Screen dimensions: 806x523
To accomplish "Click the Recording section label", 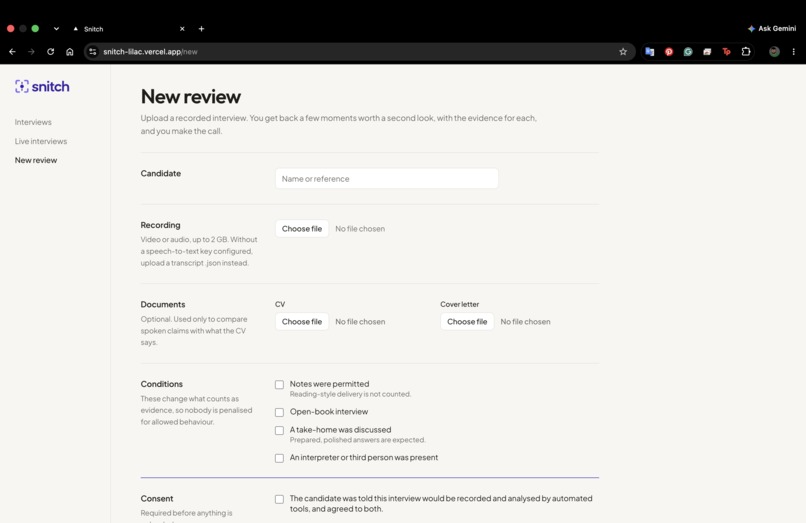I will pos(160,225).
